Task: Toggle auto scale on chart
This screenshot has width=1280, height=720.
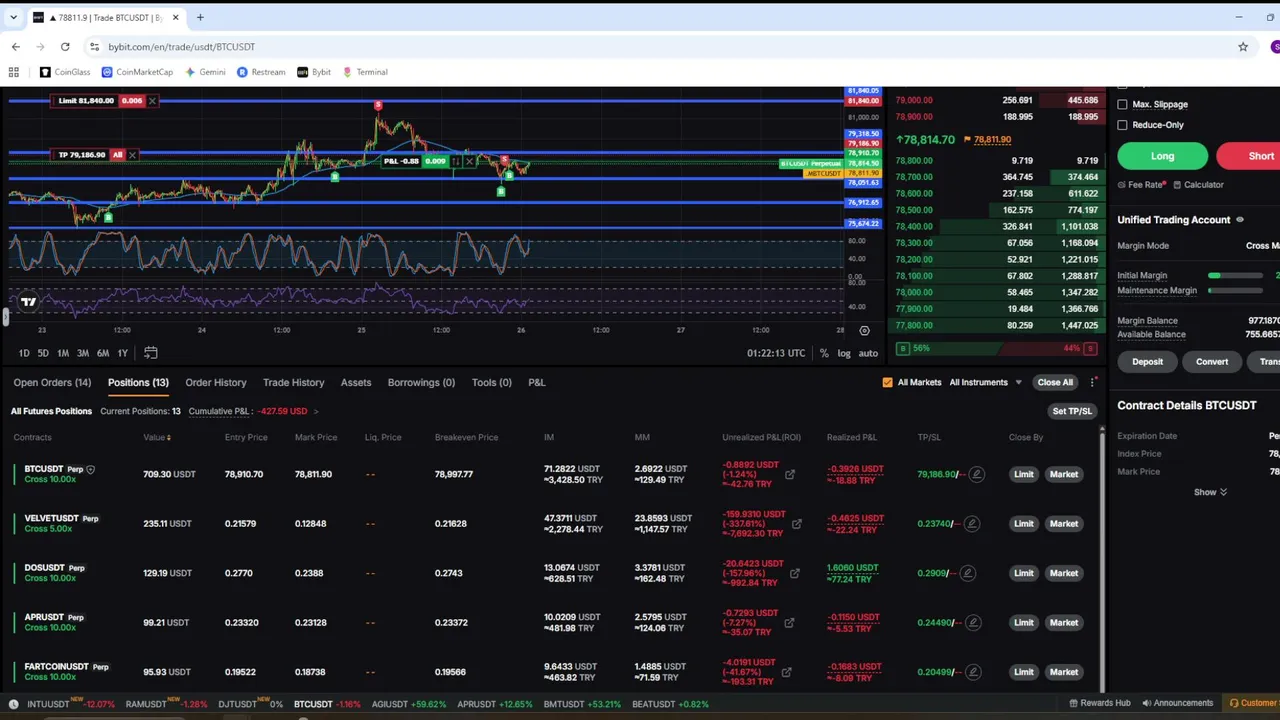Action: pos(868,353)
